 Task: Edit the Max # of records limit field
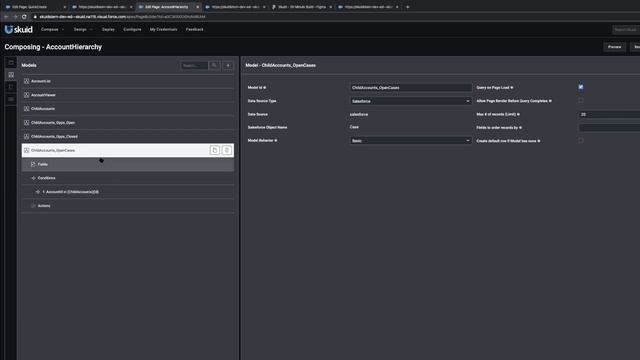[x=609, y=115]
